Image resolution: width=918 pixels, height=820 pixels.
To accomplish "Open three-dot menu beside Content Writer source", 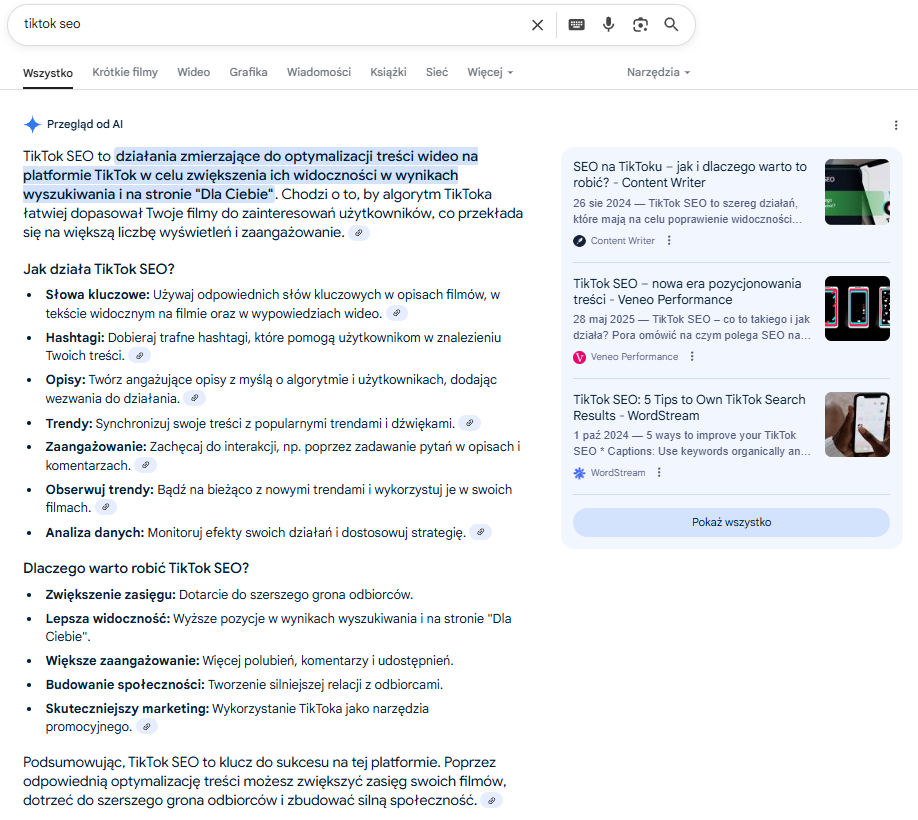I will [x=669, y=240].
